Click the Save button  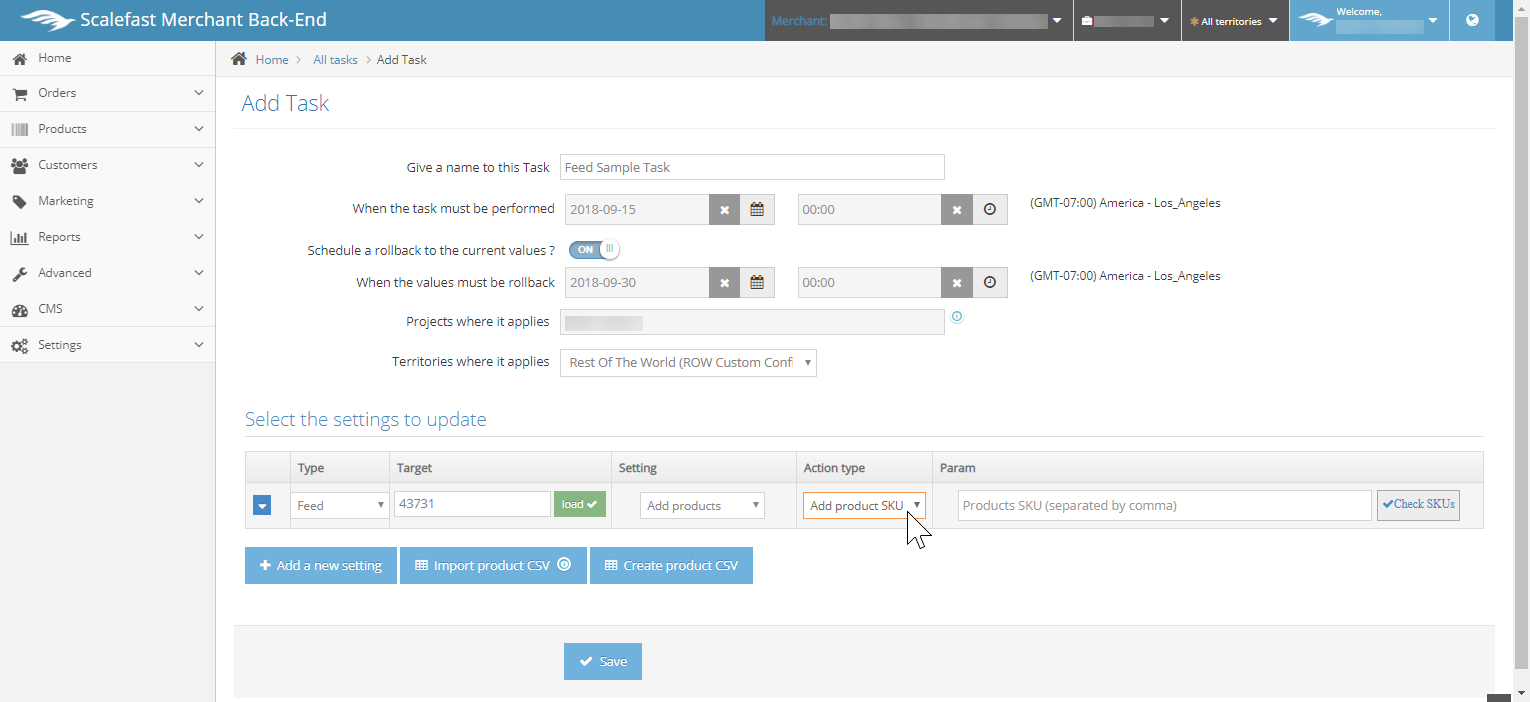(x=603, y=662)
